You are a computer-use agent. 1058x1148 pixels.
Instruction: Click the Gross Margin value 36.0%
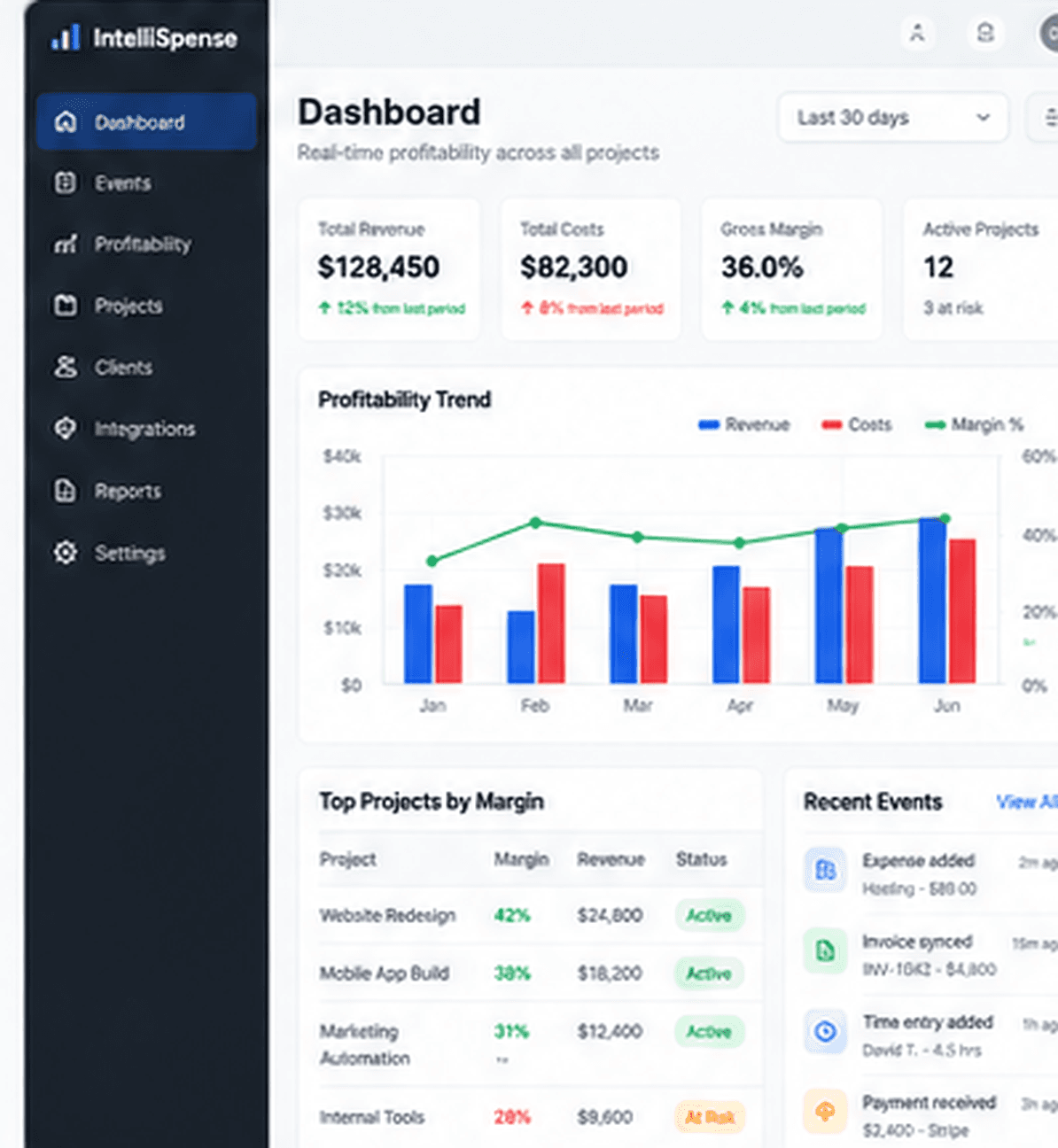click(762, 267)
